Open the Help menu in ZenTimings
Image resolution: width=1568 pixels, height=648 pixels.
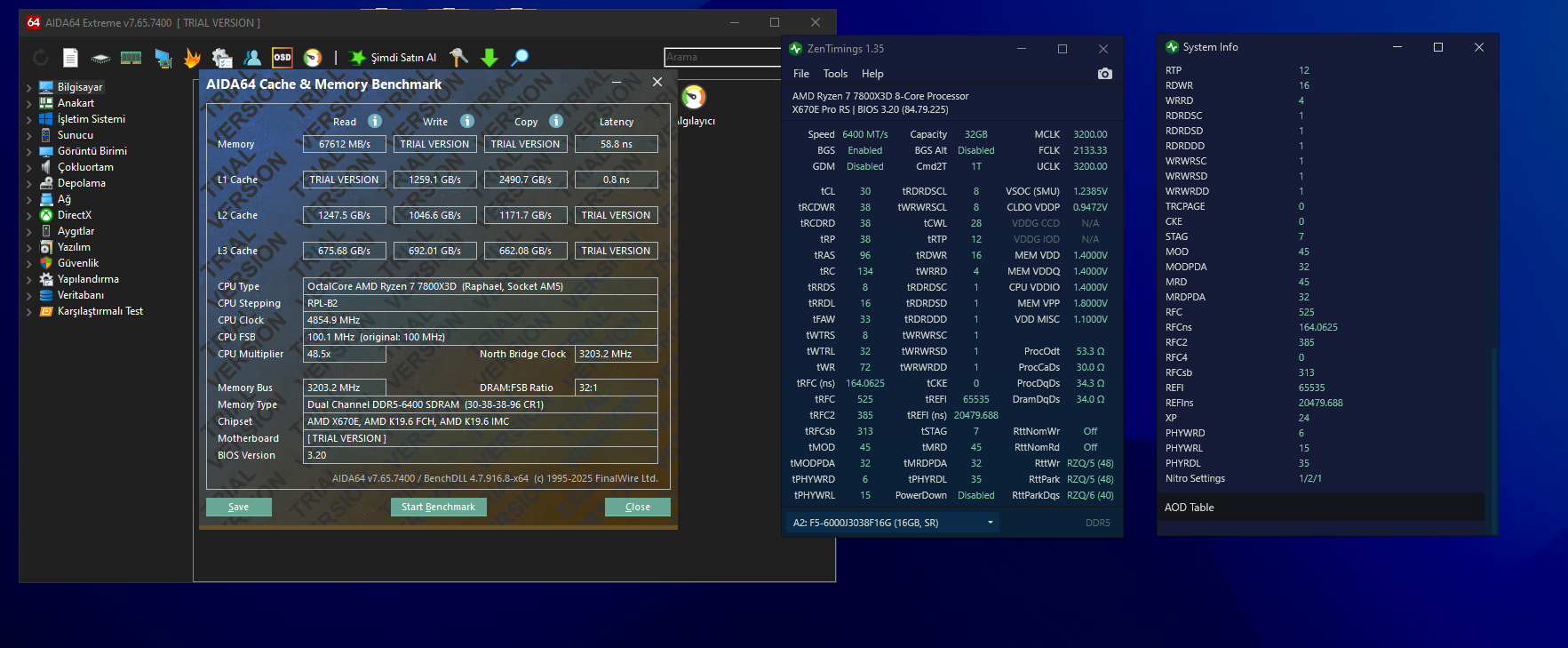pos(872,74)
